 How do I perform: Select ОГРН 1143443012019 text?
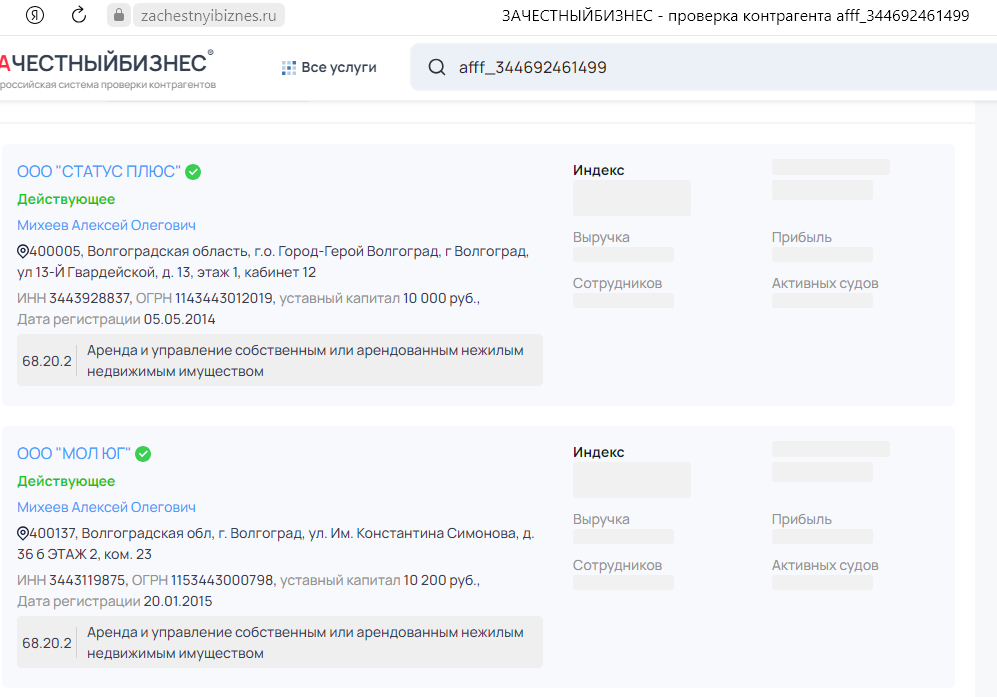[x=204, y=298]
